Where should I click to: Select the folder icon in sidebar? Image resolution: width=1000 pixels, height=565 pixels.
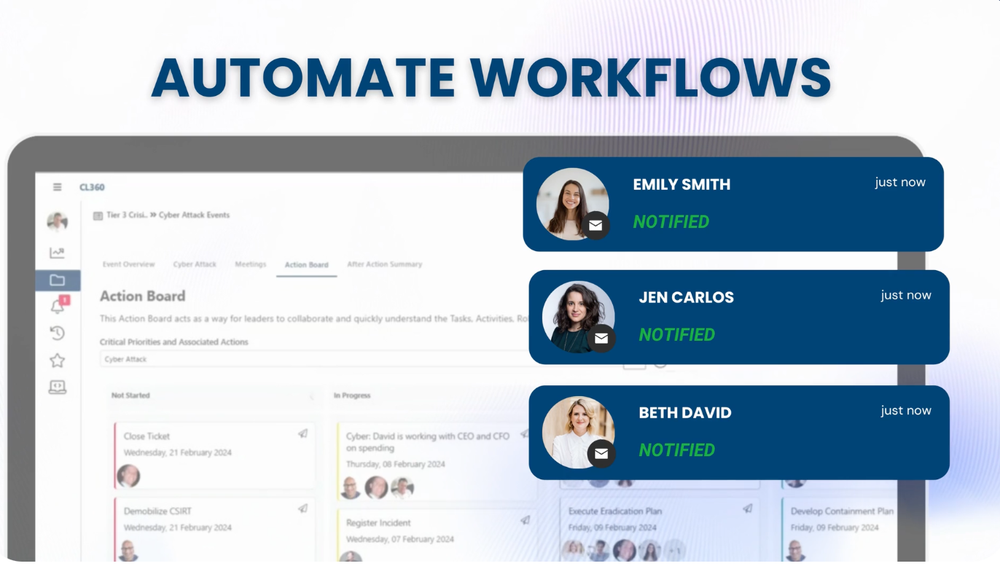point(57,280)
